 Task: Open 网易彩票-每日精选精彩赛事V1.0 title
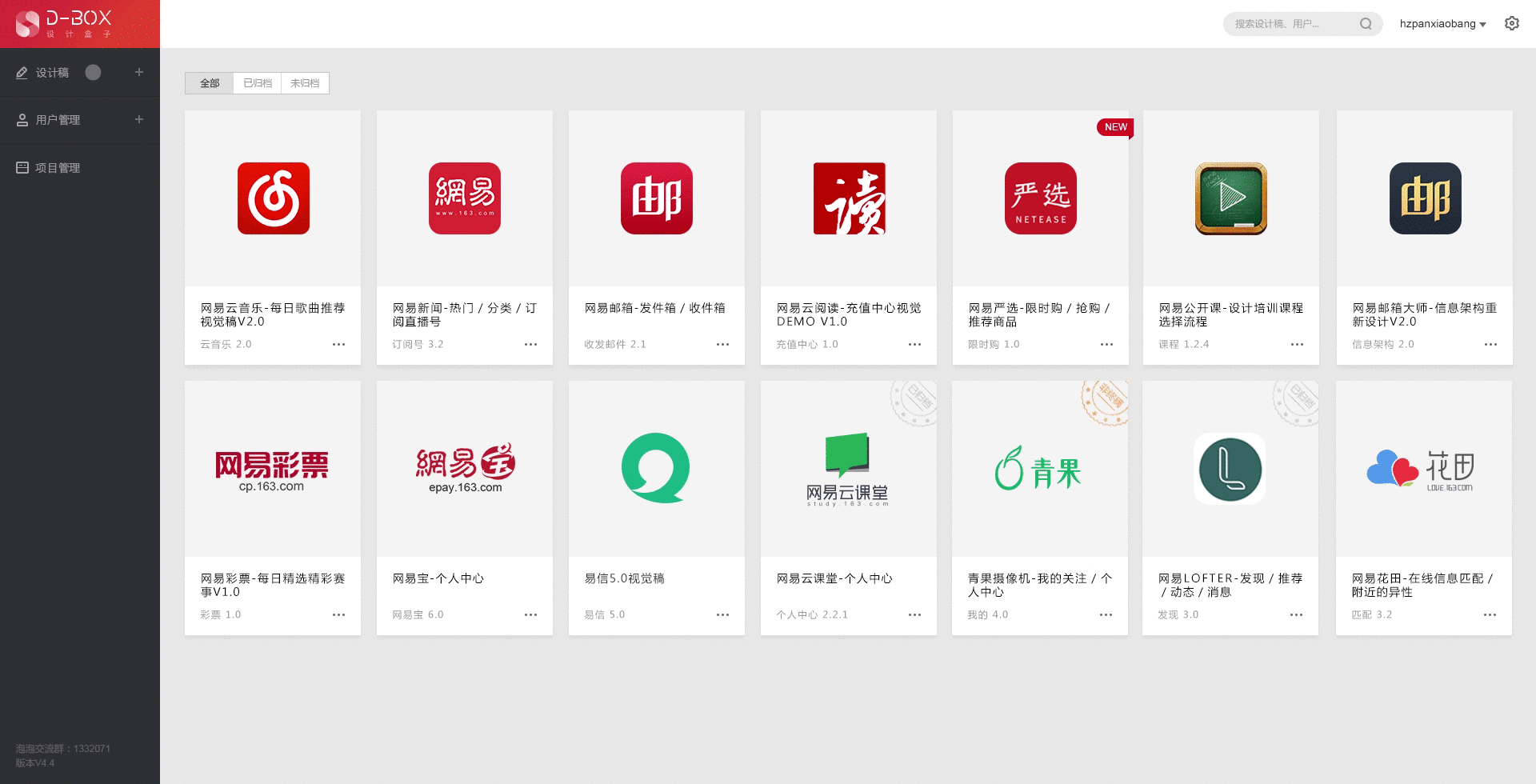pos(273,585)
